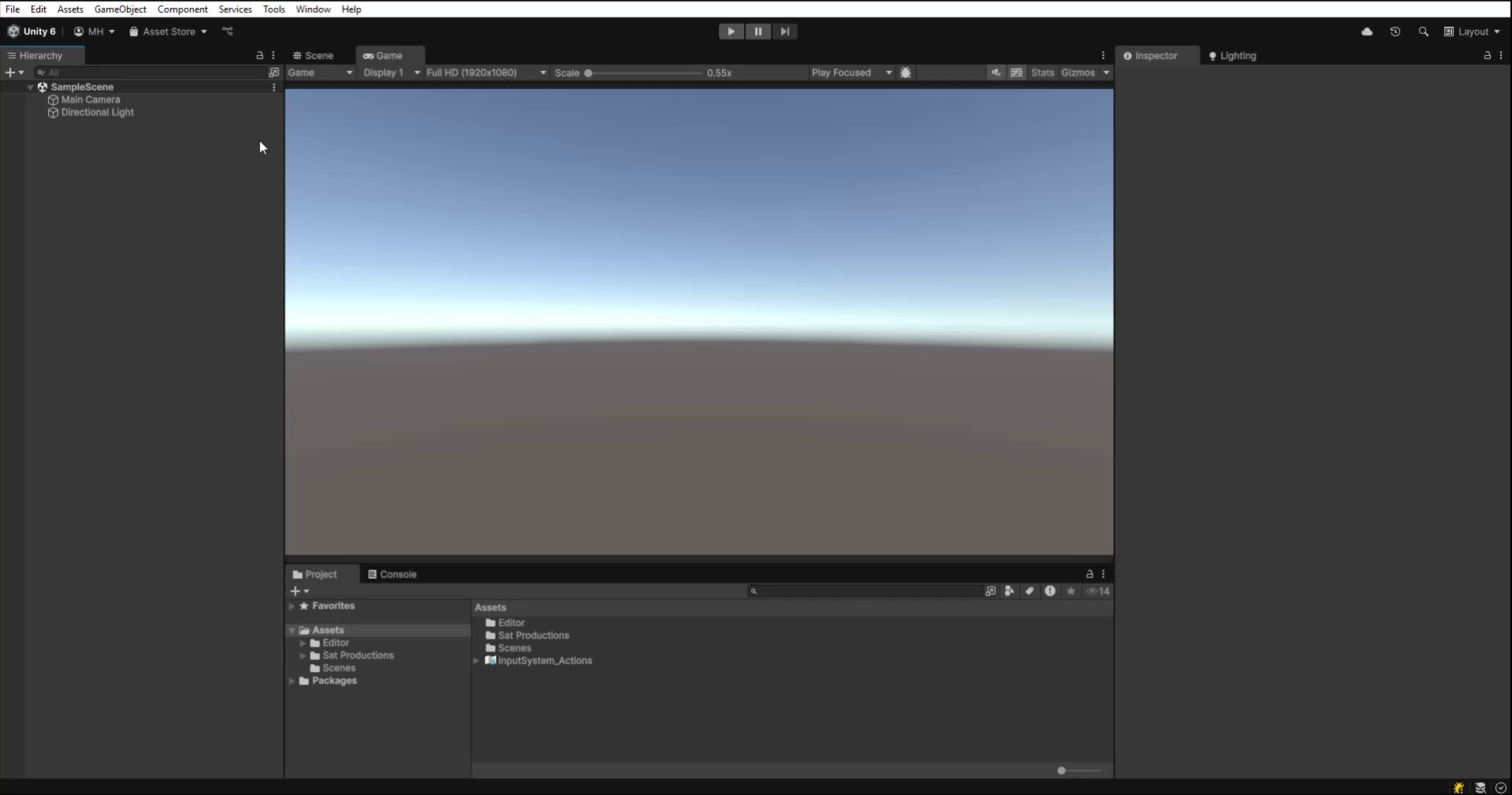Switch to the Scene tab
The image size is (1512, 795).
tap(314, 55)
